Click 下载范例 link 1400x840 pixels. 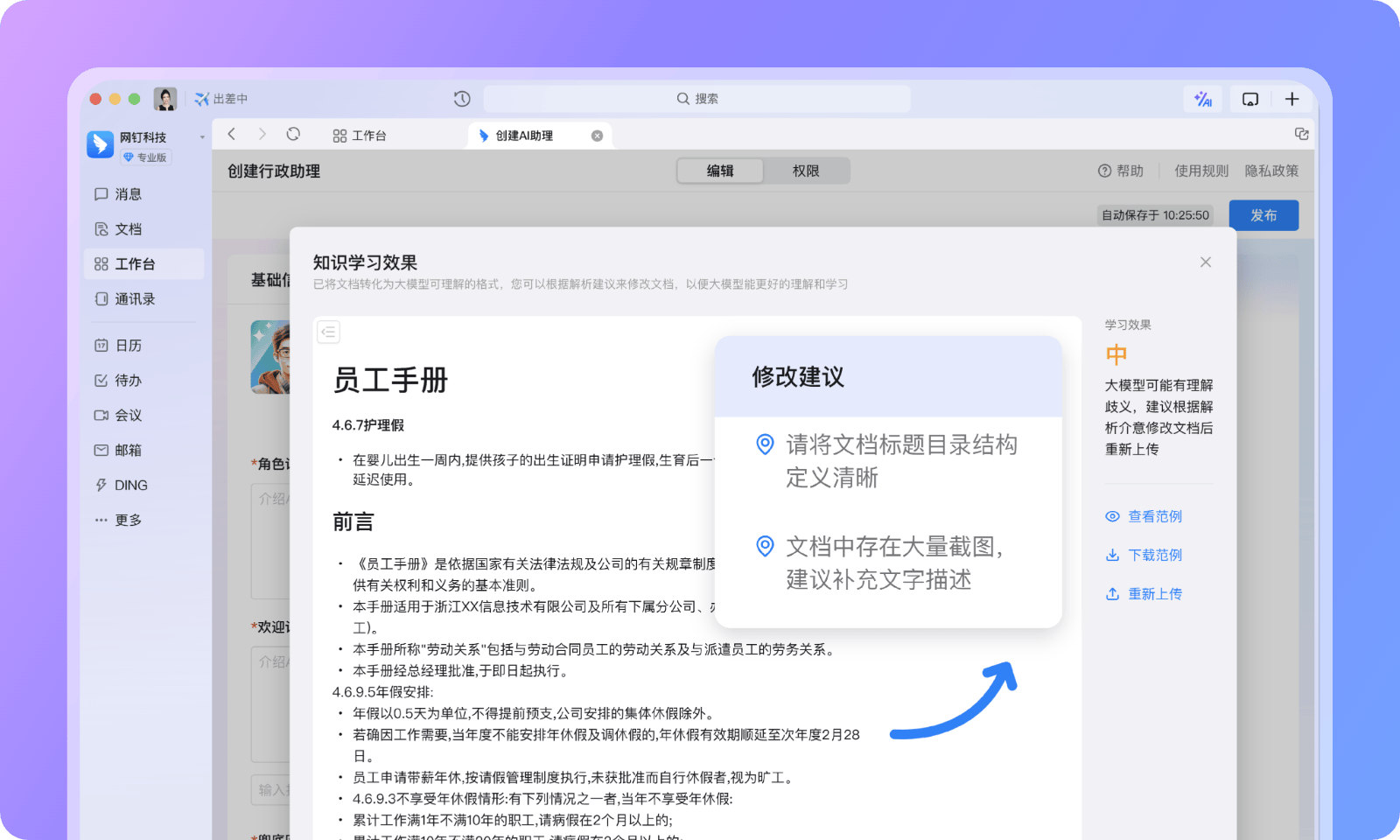(1154, 555)
